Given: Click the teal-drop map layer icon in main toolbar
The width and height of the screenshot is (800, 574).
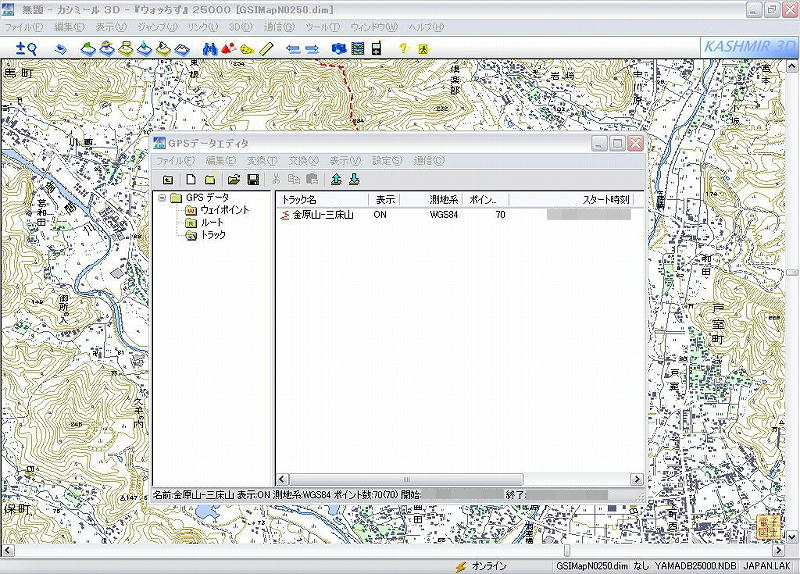Looking at the screenshot, I should [144, 48].
